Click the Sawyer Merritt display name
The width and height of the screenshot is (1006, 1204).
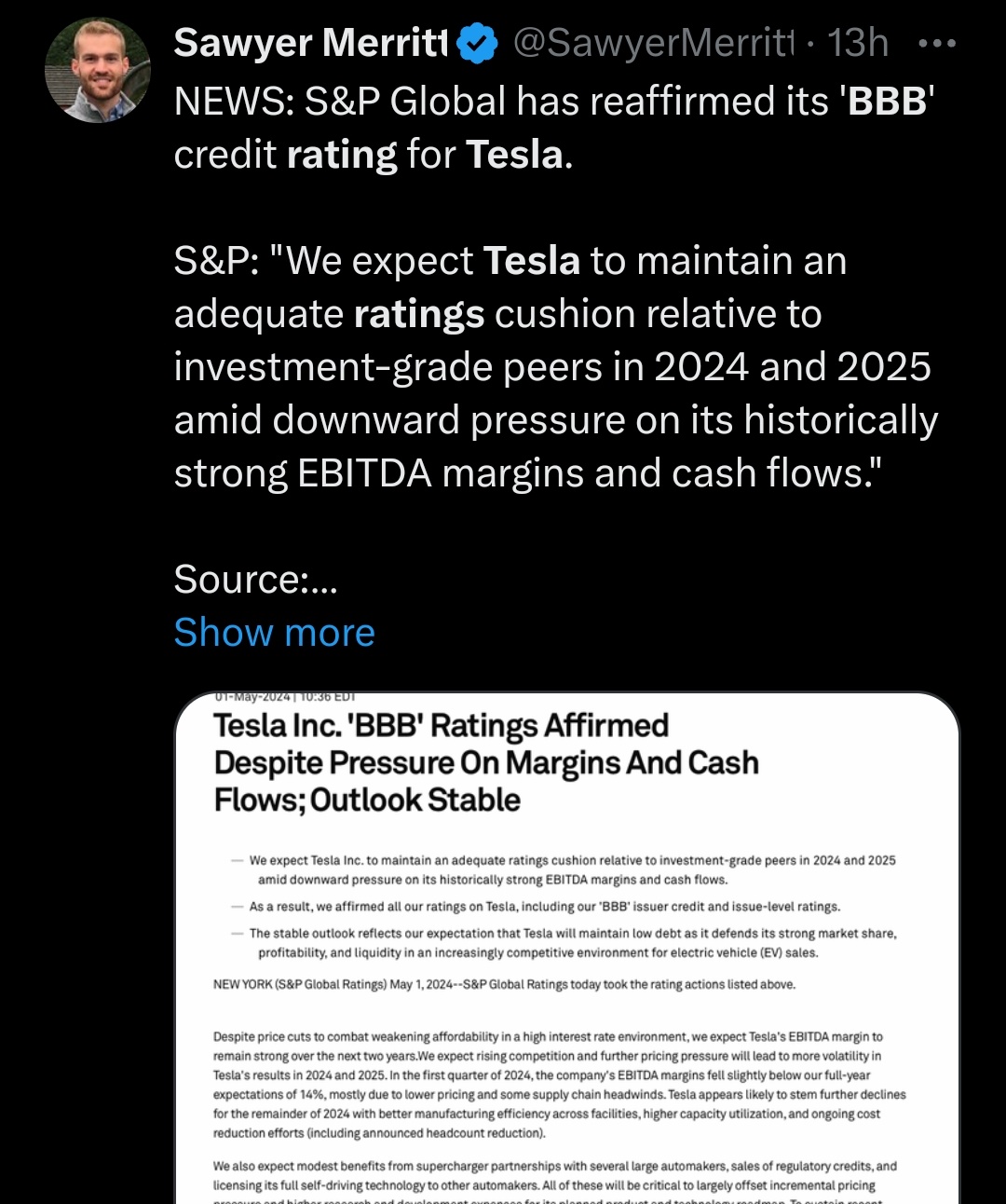click(x=311, y=44)
